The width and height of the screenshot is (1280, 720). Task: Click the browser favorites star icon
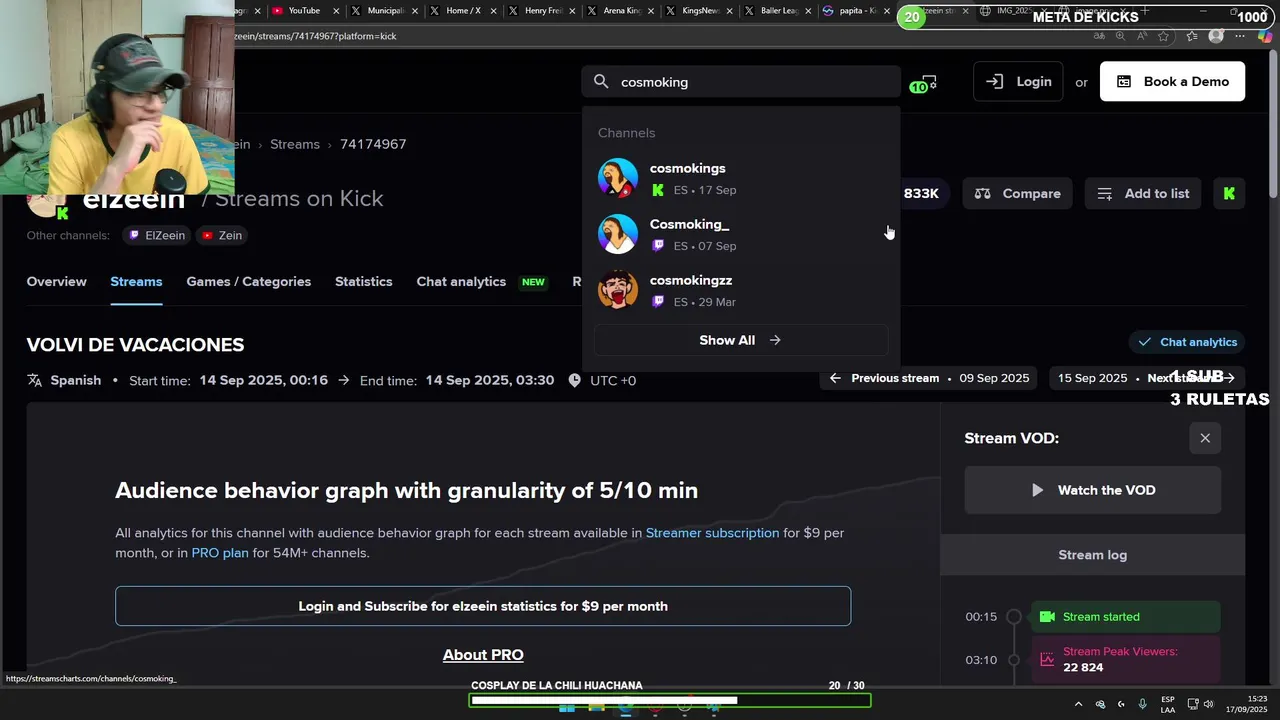tap(1163, 36)
